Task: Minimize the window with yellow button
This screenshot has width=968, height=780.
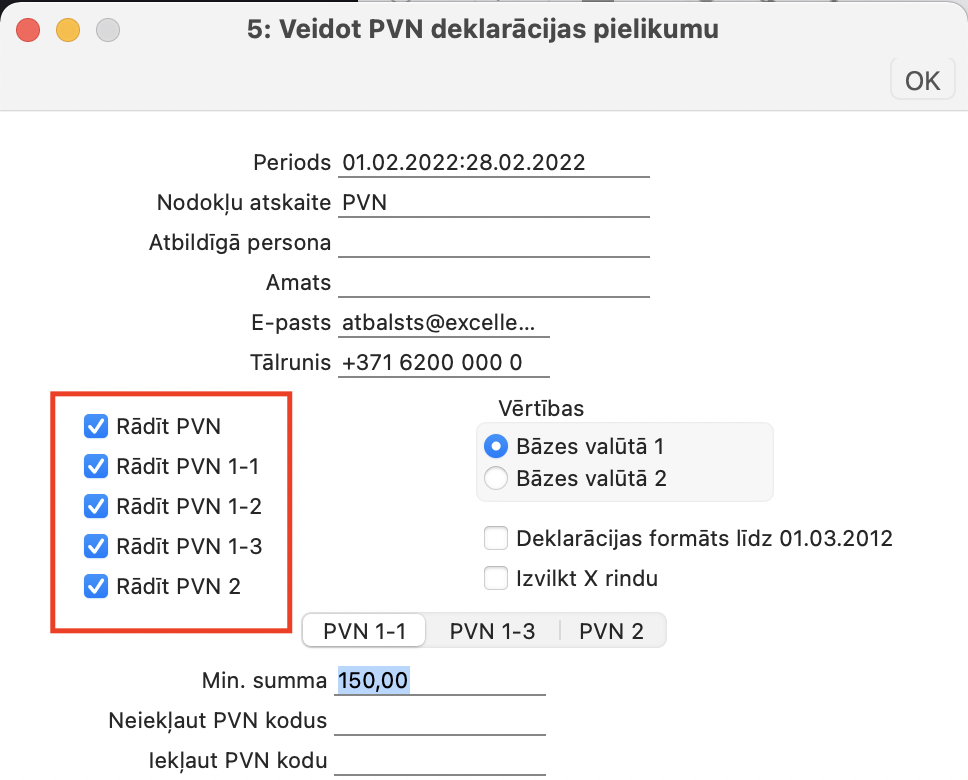Action: 68,30
